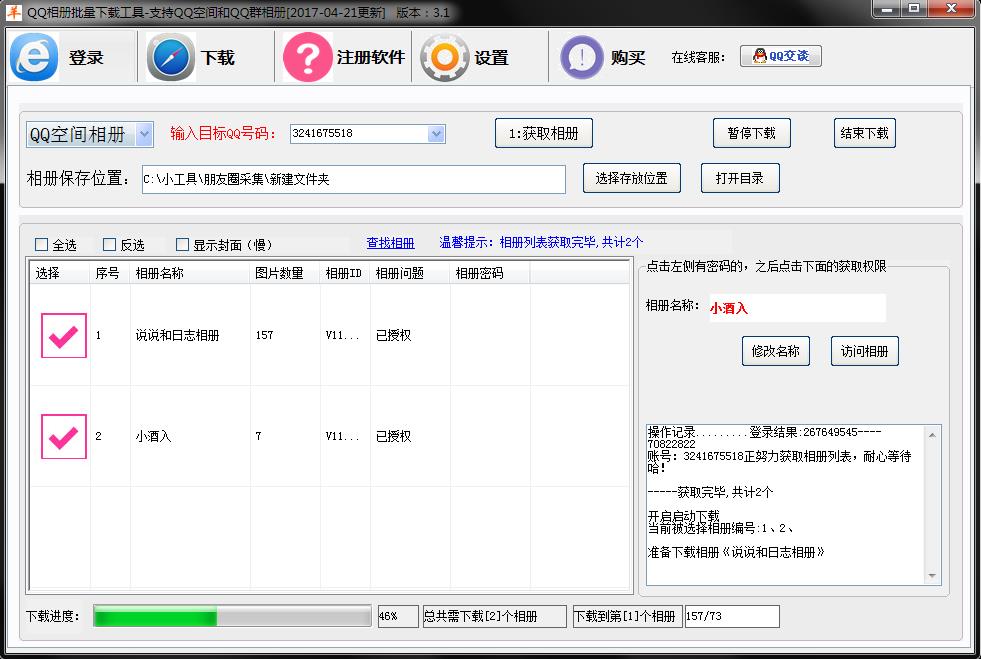This screenshot has width=981, height=659.
Task: Click the operation log scroll up arrow
Action: point(932,434)
